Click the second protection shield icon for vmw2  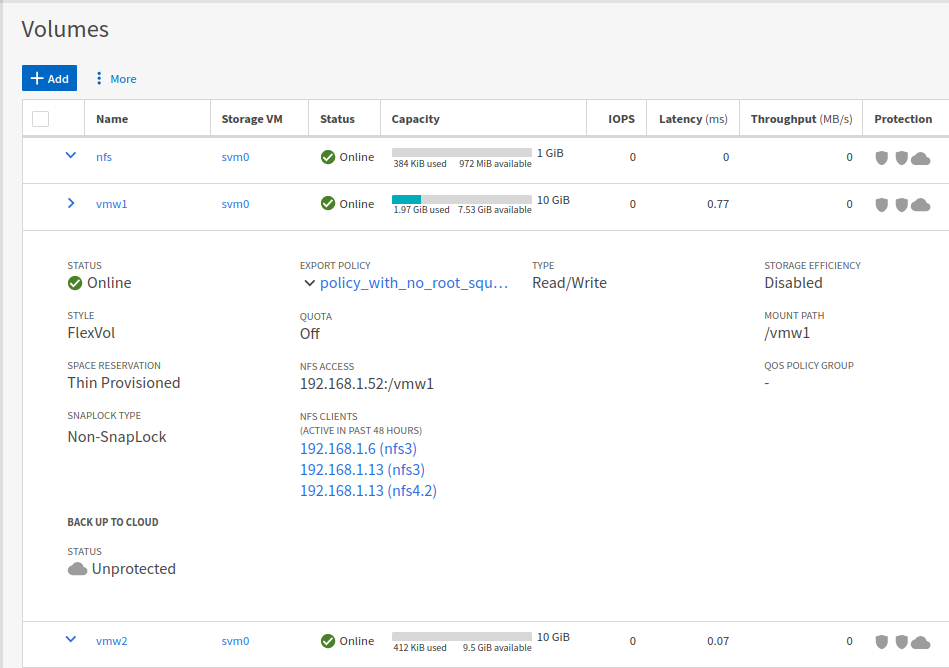click(x=902, y=642)
